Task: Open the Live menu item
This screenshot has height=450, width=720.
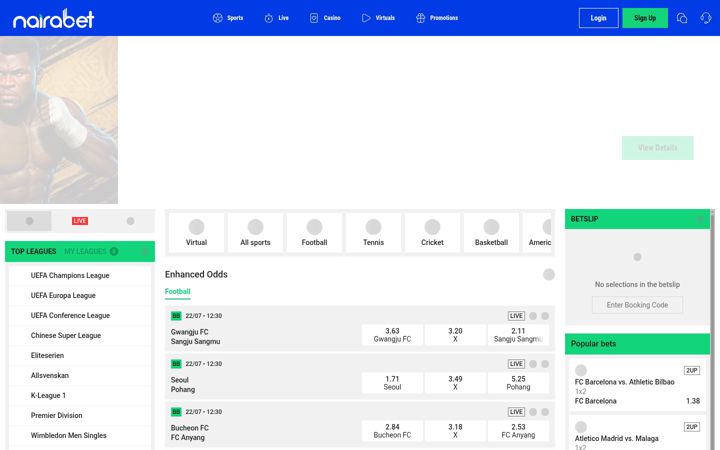Action: 276,18
